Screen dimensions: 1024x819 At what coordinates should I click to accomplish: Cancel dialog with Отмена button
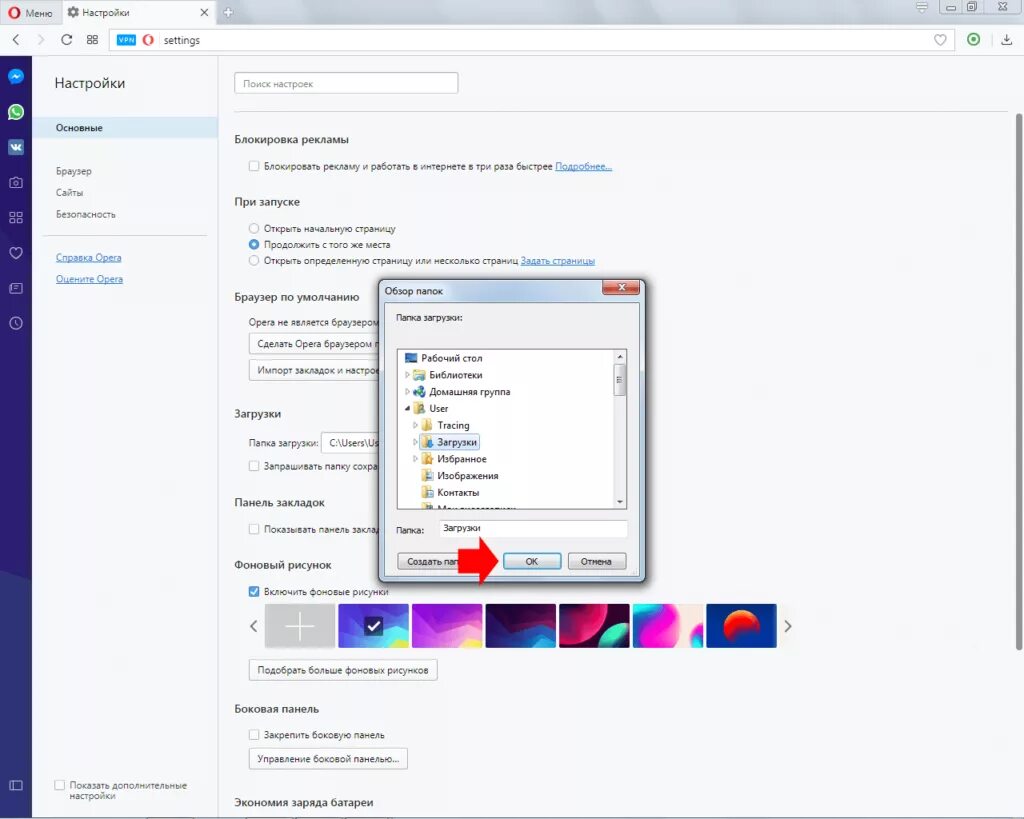point(596,561)
